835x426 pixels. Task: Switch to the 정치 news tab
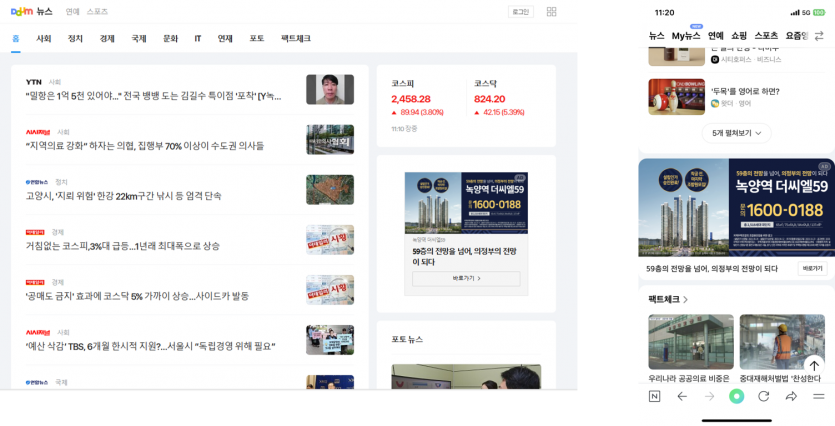tap(75, 39)
